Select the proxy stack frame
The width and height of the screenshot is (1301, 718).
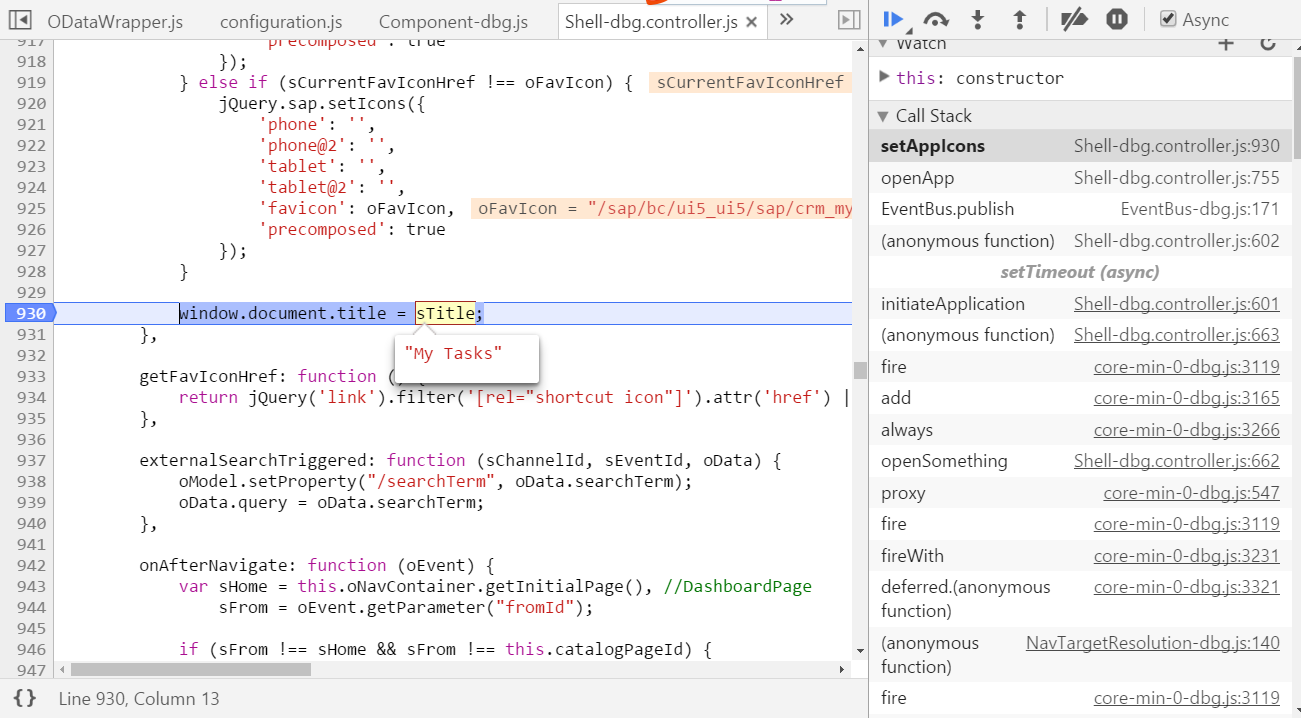[1080, 493]
